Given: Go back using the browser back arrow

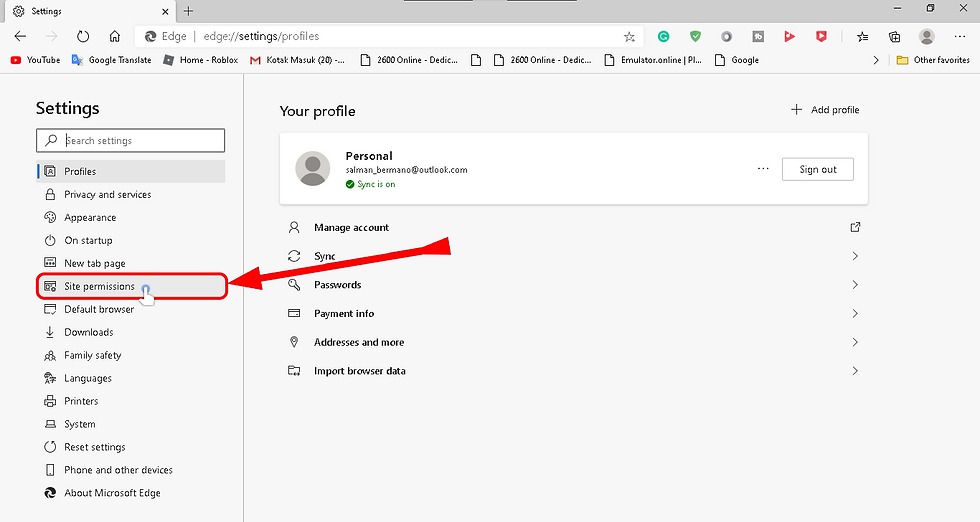Looking at the screenshot, I should pos(20,36).
